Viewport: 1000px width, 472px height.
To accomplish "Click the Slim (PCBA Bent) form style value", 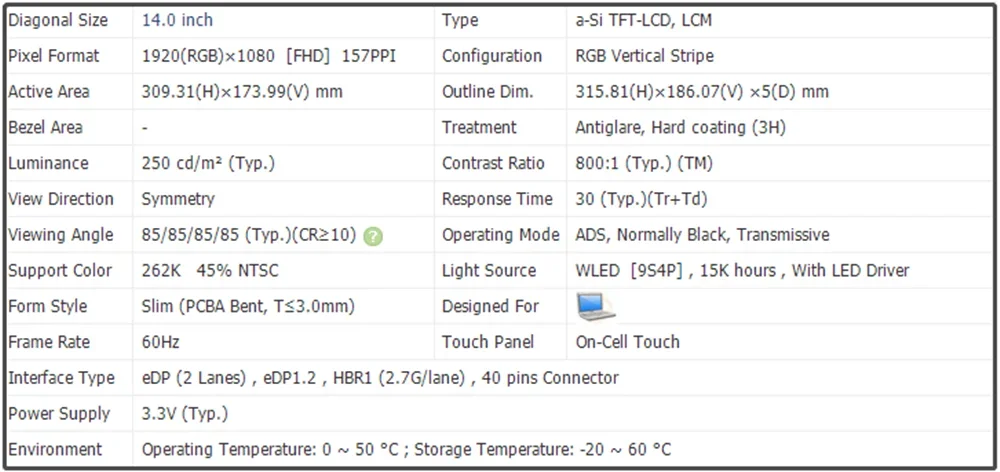I will pyautogui.click(x=248, y=307).
